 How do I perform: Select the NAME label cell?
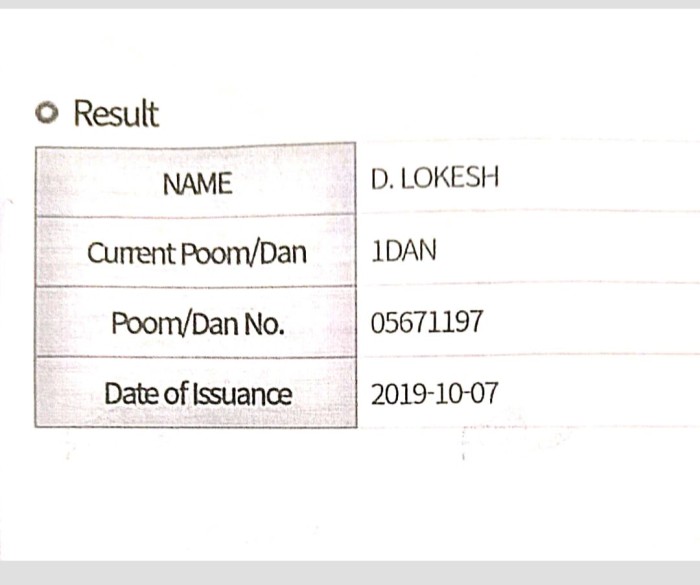[x=197, y=184]
